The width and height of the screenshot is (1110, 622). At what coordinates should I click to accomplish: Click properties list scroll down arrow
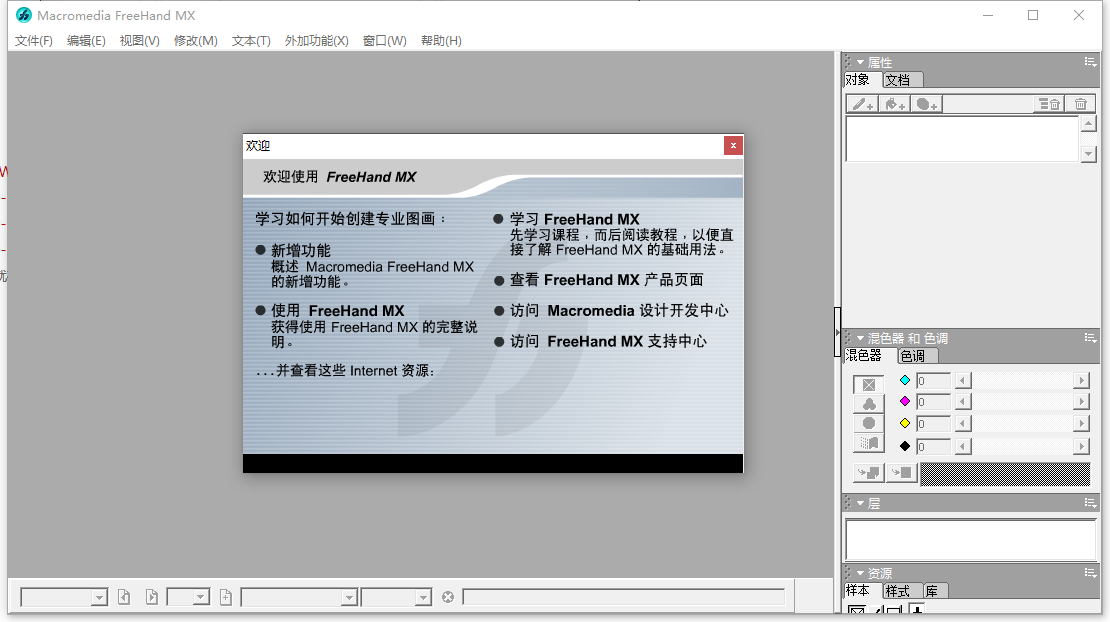point(1088,154)
